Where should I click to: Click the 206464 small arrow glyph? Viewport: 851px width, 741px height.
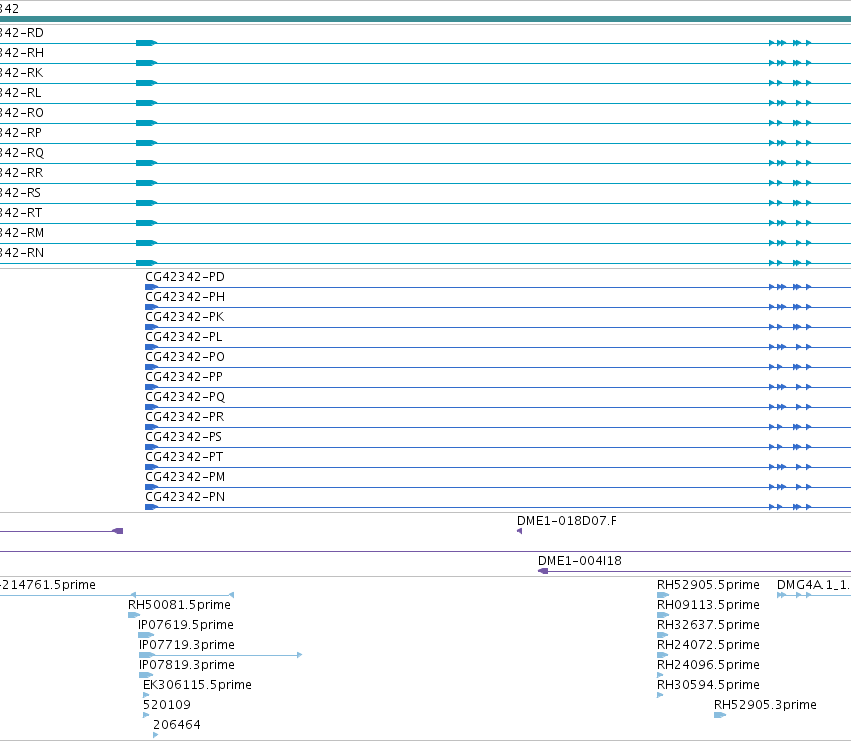[x=156, y=735]
